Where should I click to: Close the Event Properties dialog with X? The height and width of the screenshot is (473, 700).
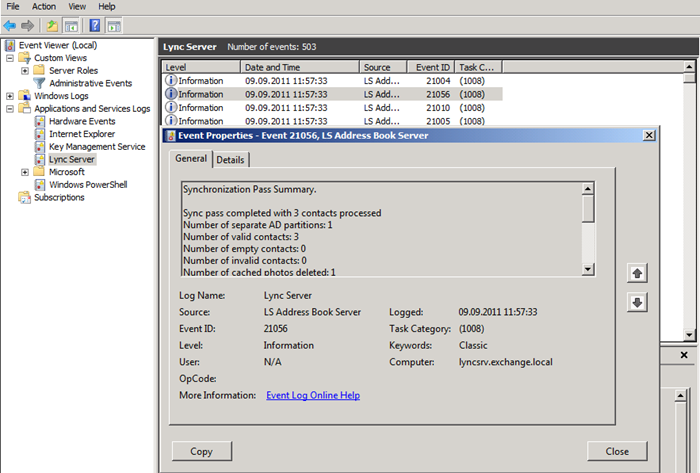[x=649, y=135]
